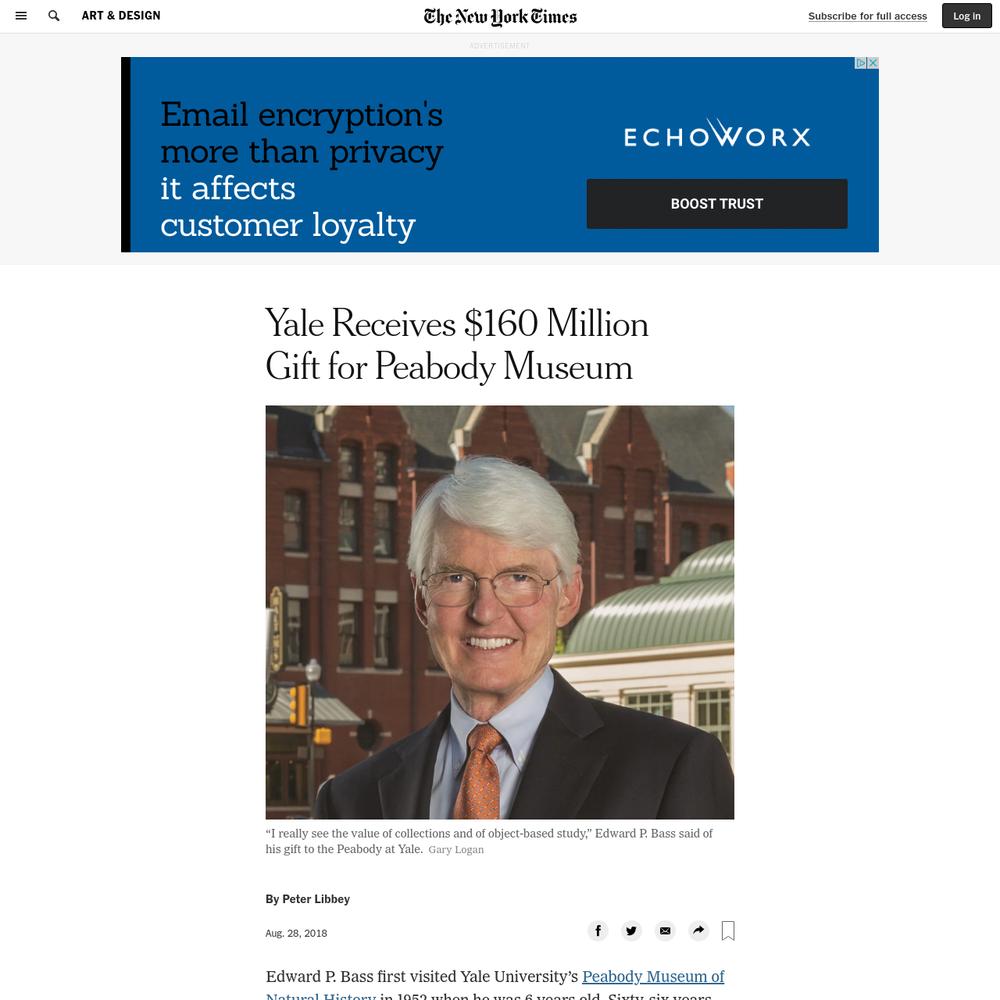Click the article headline about Yale gift
This screenshot has width=1000, height=1000.
(457, 344)
